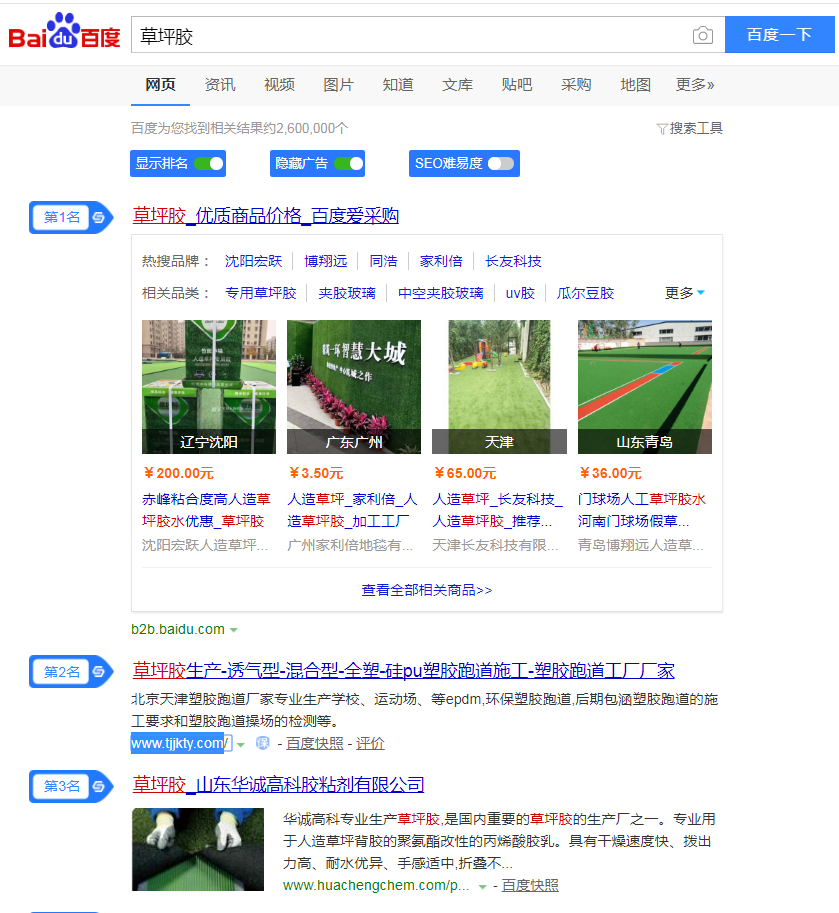The width and height of the screenshot is (839, 913).
Task: Open the 辽宁沈阳 product thumbnail
Action: pos(209,387)
